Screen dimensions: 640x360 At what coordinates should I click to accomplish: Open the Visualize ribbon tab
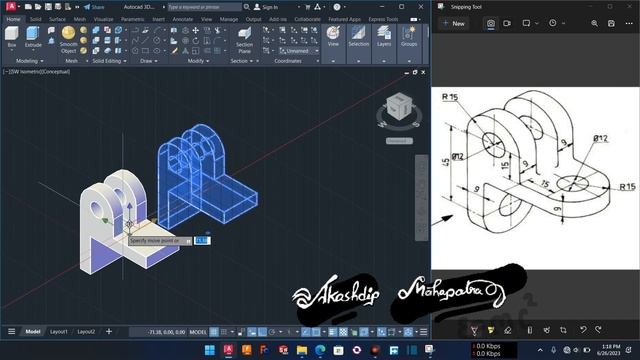(x=104, y=19)
